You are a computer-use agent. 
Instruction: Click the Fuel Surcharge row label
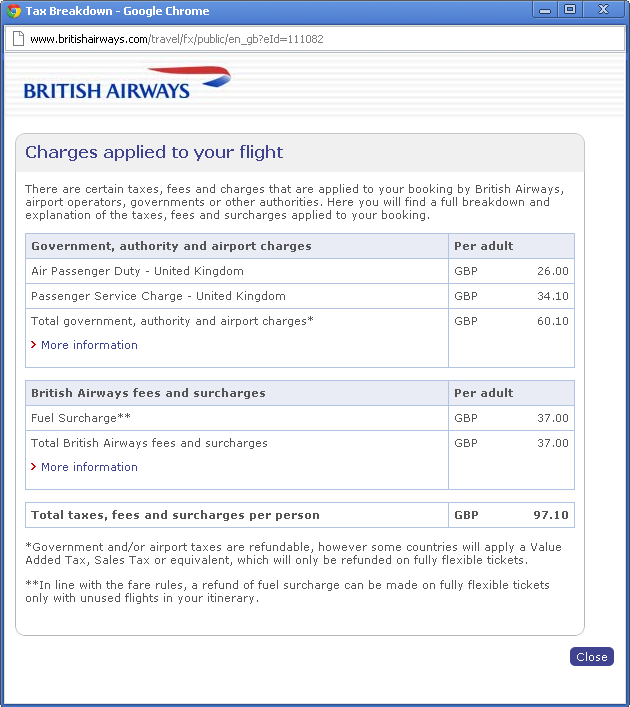pyautogui.click(x=81, y=418)
